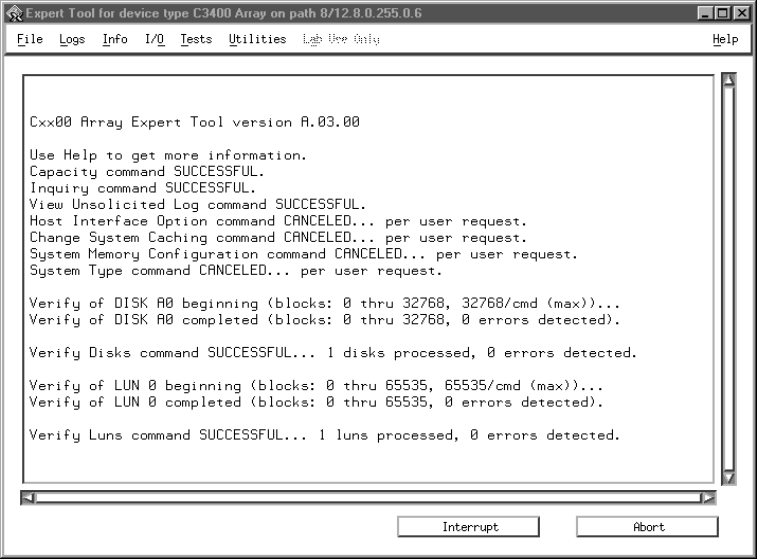757x559 pixels.
Task: Click the Abort button
Action: click(647, 527)
